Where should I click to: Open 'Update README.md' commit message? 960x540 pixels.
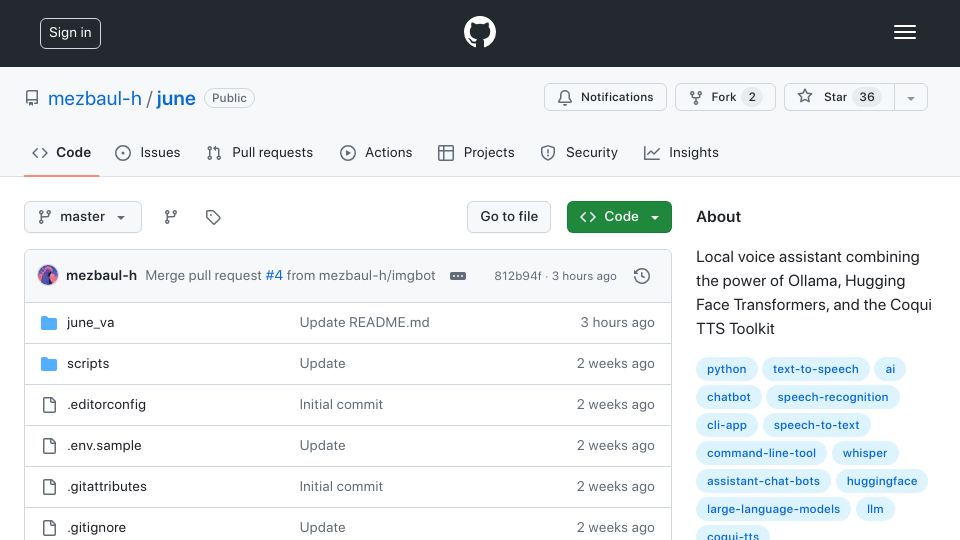[364, 323]
